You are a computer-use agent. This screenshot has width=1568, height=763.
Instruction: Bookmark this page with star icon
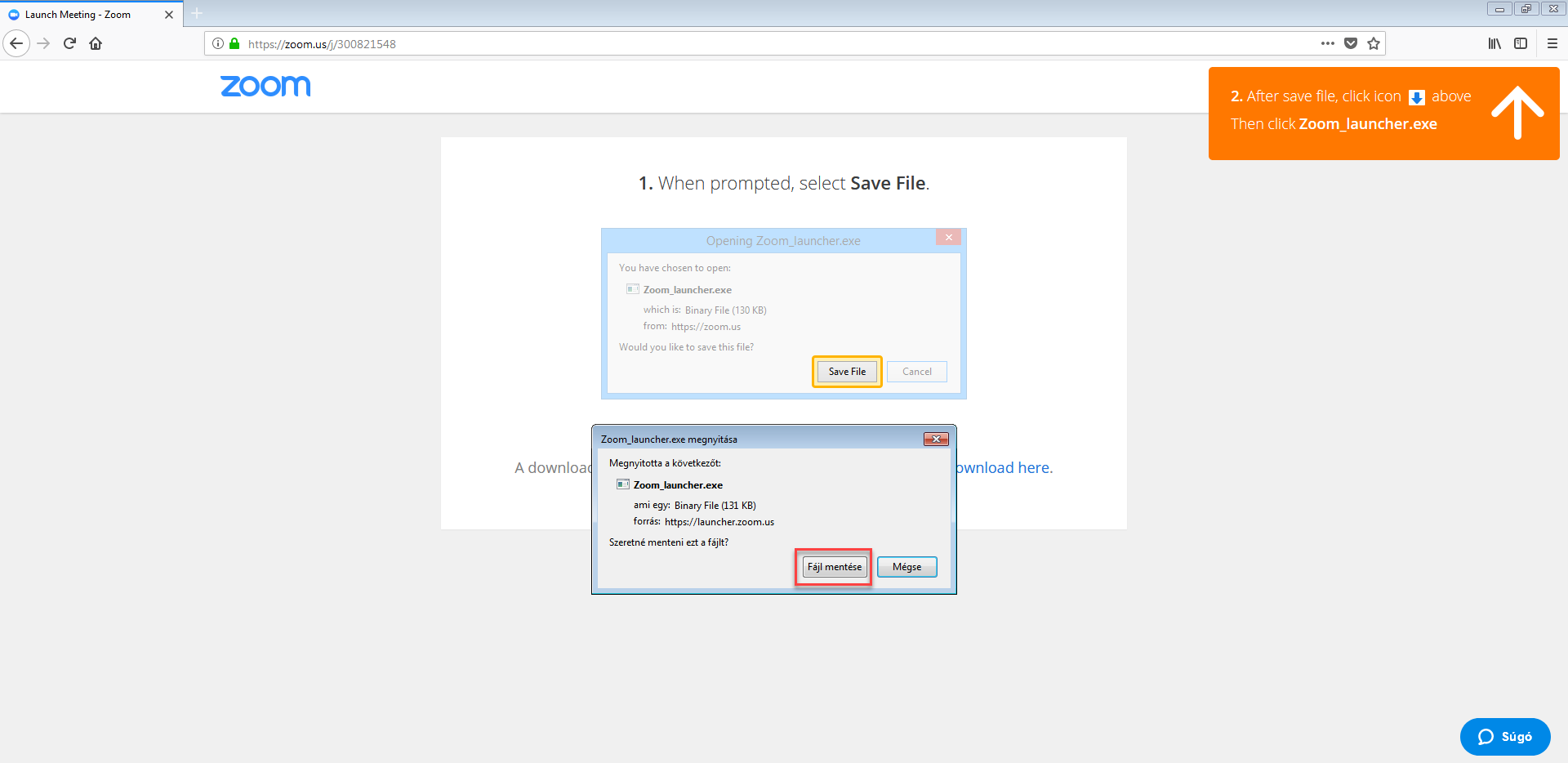(x=1374, y=43)
